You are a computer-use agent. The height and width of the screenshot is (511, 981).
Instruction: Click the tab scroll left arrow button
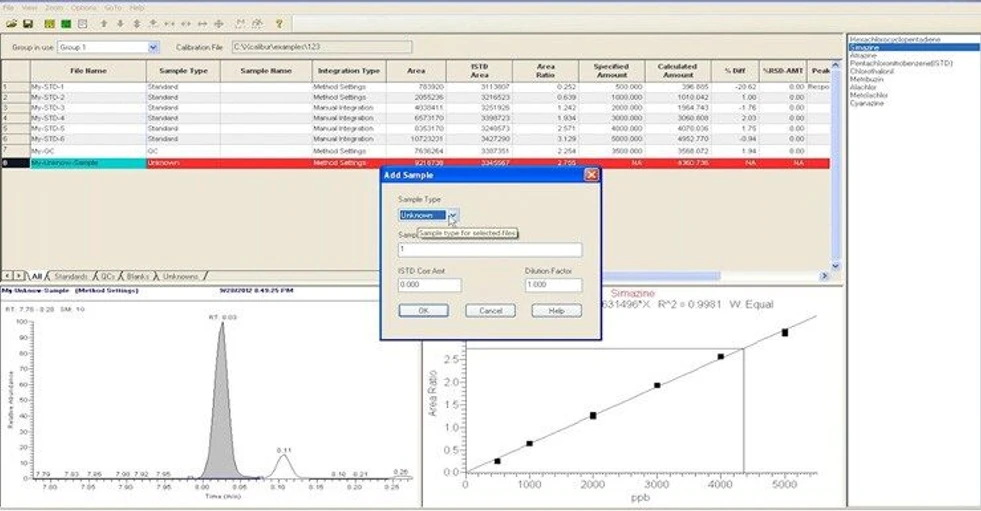[x=8, y=276]
